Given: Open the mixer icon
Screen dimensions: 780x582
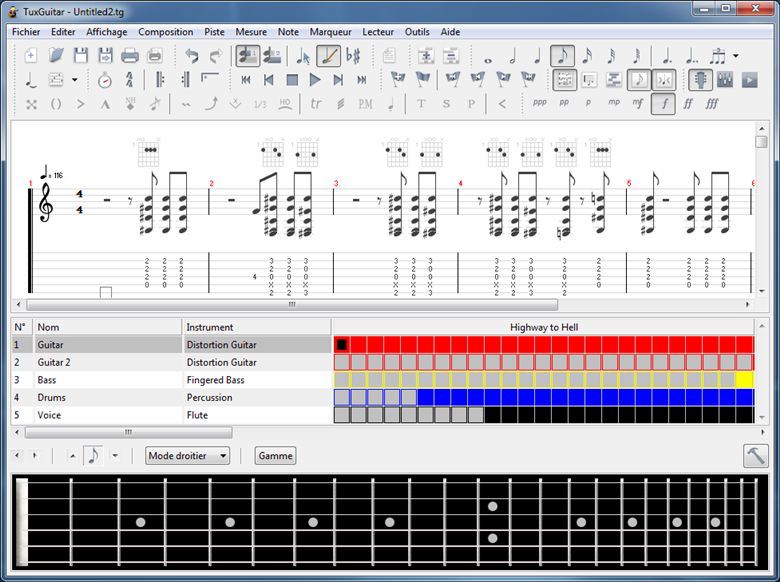Looking at the screenshot, I should pyautogui.click(x=725, y=80).
